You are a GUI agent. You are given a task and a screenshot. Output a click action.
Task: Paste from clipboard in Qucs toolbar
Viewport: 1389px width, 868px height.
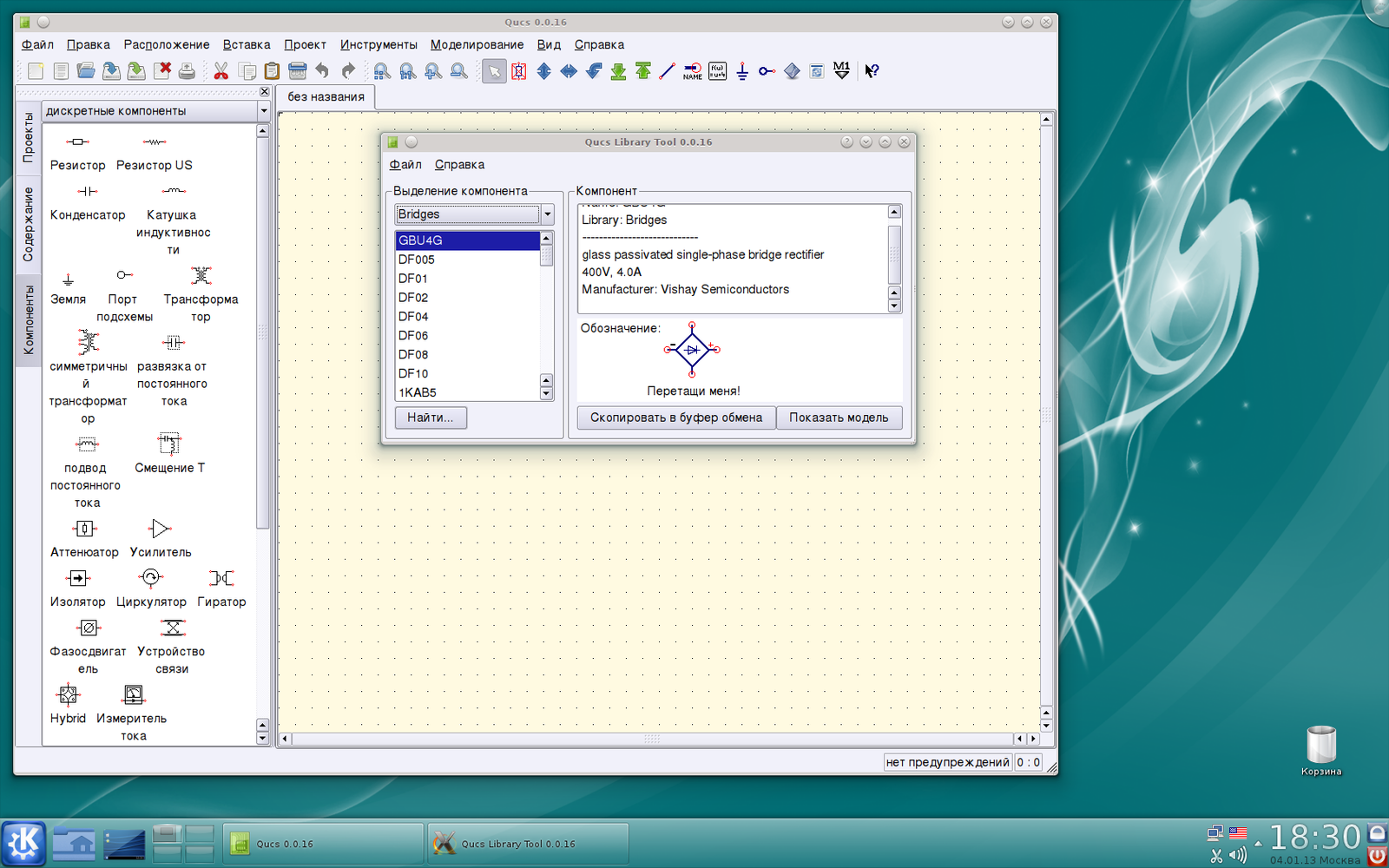[x=272, y=71]
